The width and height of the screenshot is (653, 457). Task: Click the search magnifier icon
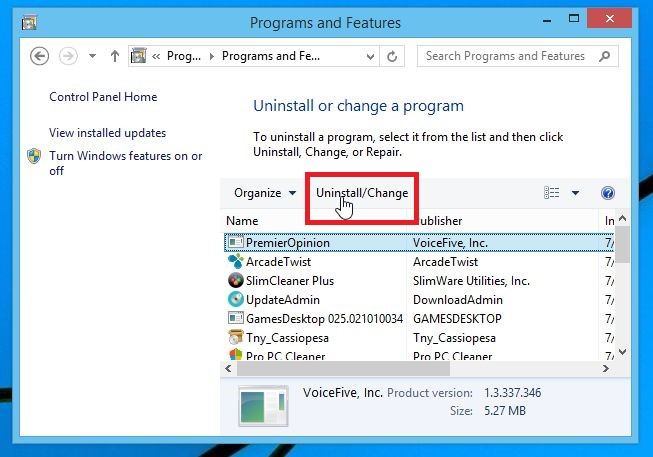605,56
